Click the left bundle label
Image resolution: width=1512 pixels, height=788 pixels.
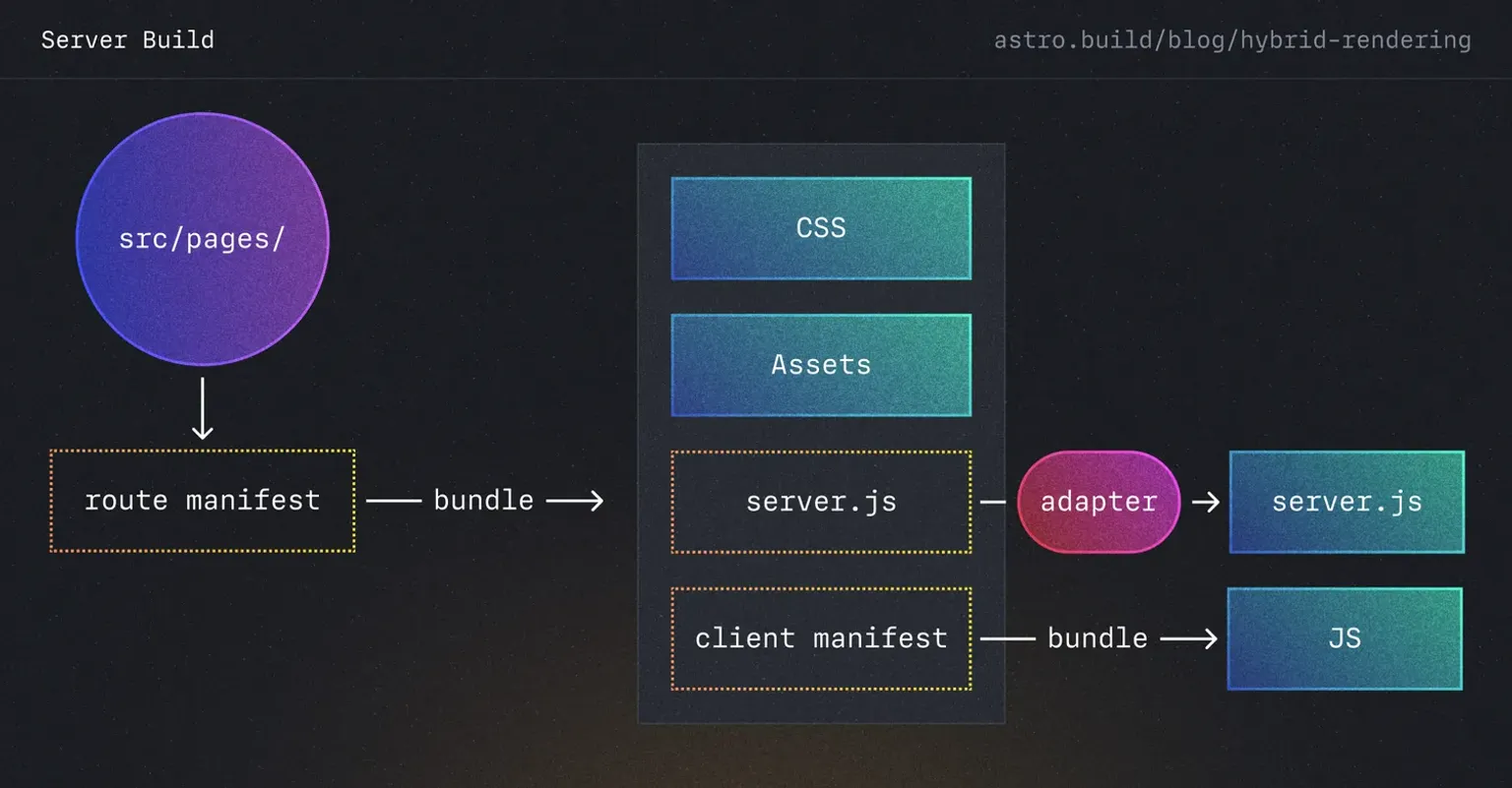coord(483,500)
